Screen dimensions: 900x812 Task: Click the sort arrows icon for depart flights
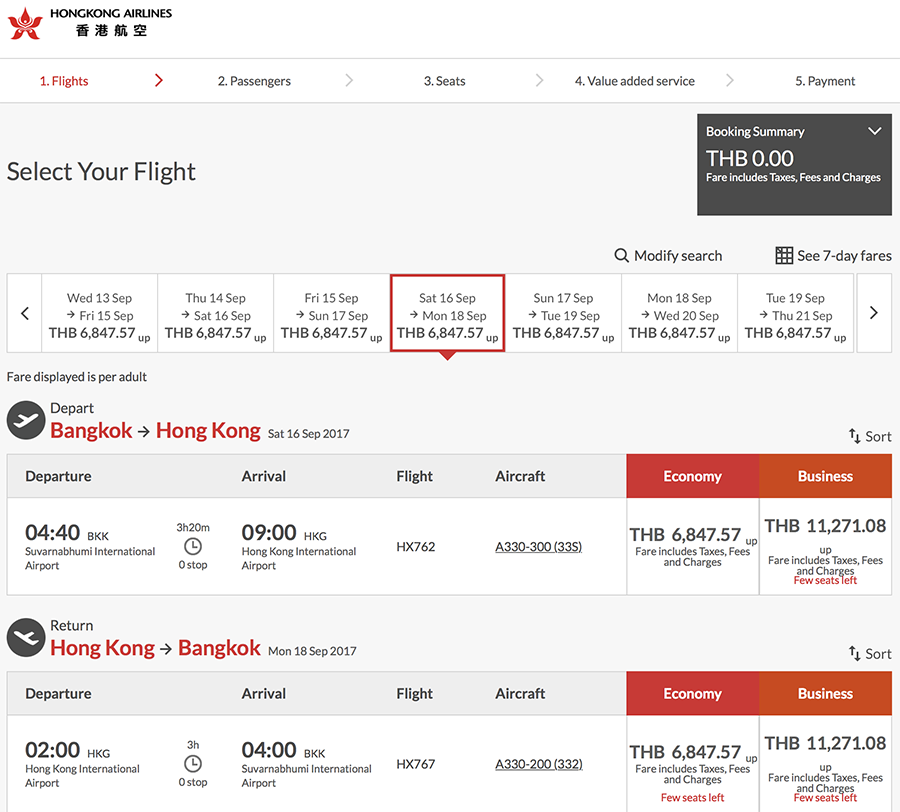pos(855,436)
